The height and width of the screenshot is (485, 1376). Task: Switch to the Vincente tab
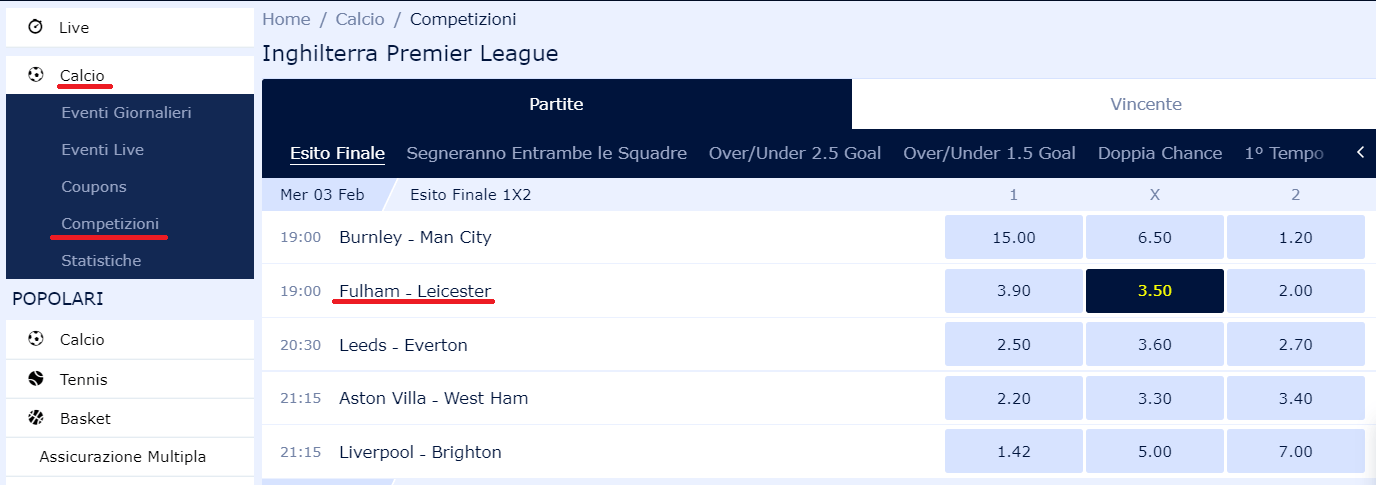(x=1145, y=104)
